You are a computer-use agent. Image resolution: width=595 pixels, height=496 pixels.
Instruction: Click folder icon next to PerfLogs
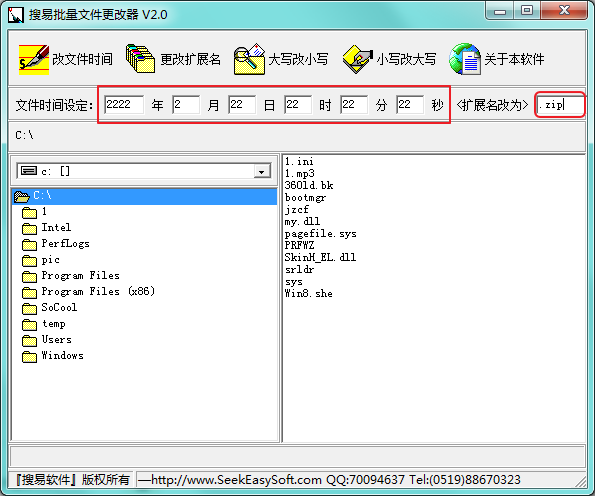(29, 244)
